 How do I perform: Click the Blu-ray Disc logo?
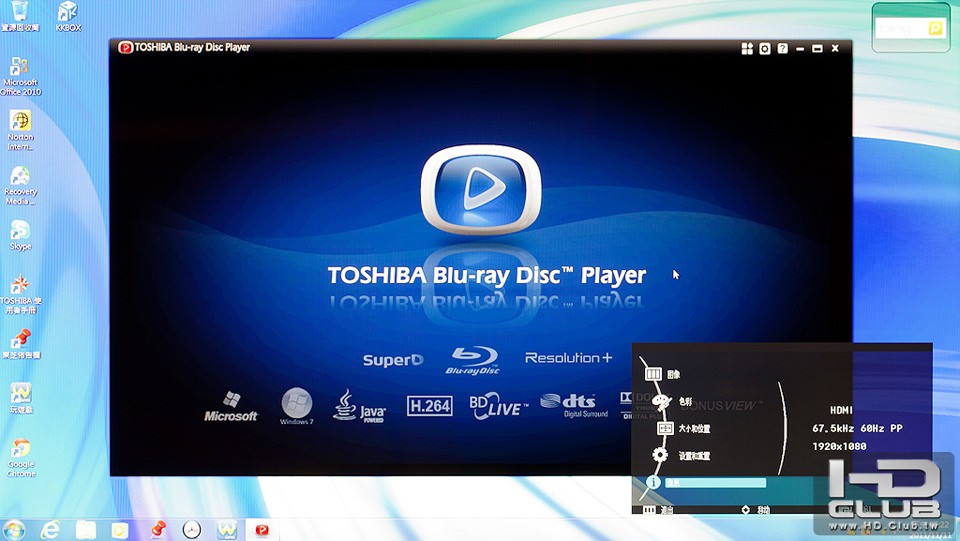[x=473, y=360]
